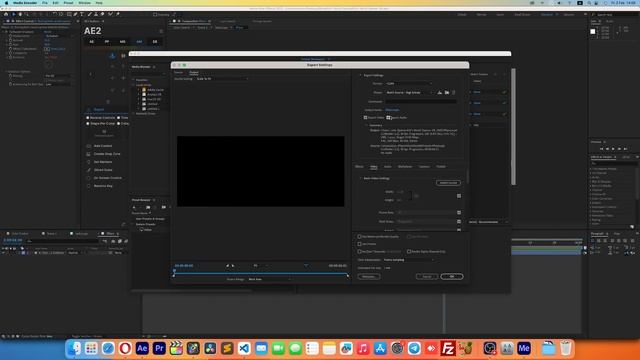Open Media Encoder icon in the Dock
Image resolution: width=640 pixels, height=360 pixels.
(x=524, y=348)
